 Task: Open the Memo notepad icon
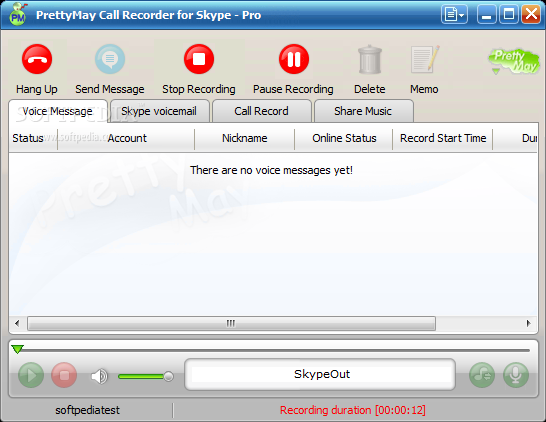[x=424, y=59]
